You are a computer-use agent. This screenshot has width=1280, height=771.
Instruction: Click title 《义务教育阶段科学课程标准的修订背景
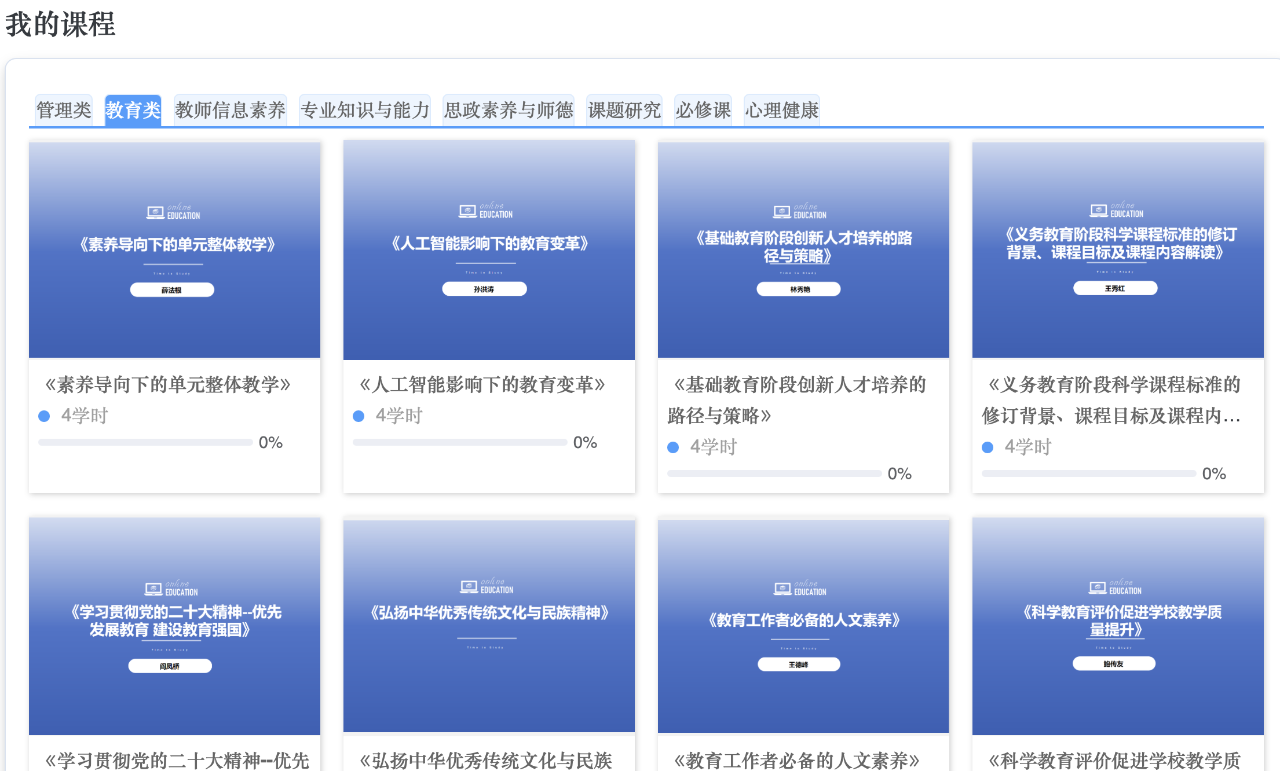point(1112,400)
